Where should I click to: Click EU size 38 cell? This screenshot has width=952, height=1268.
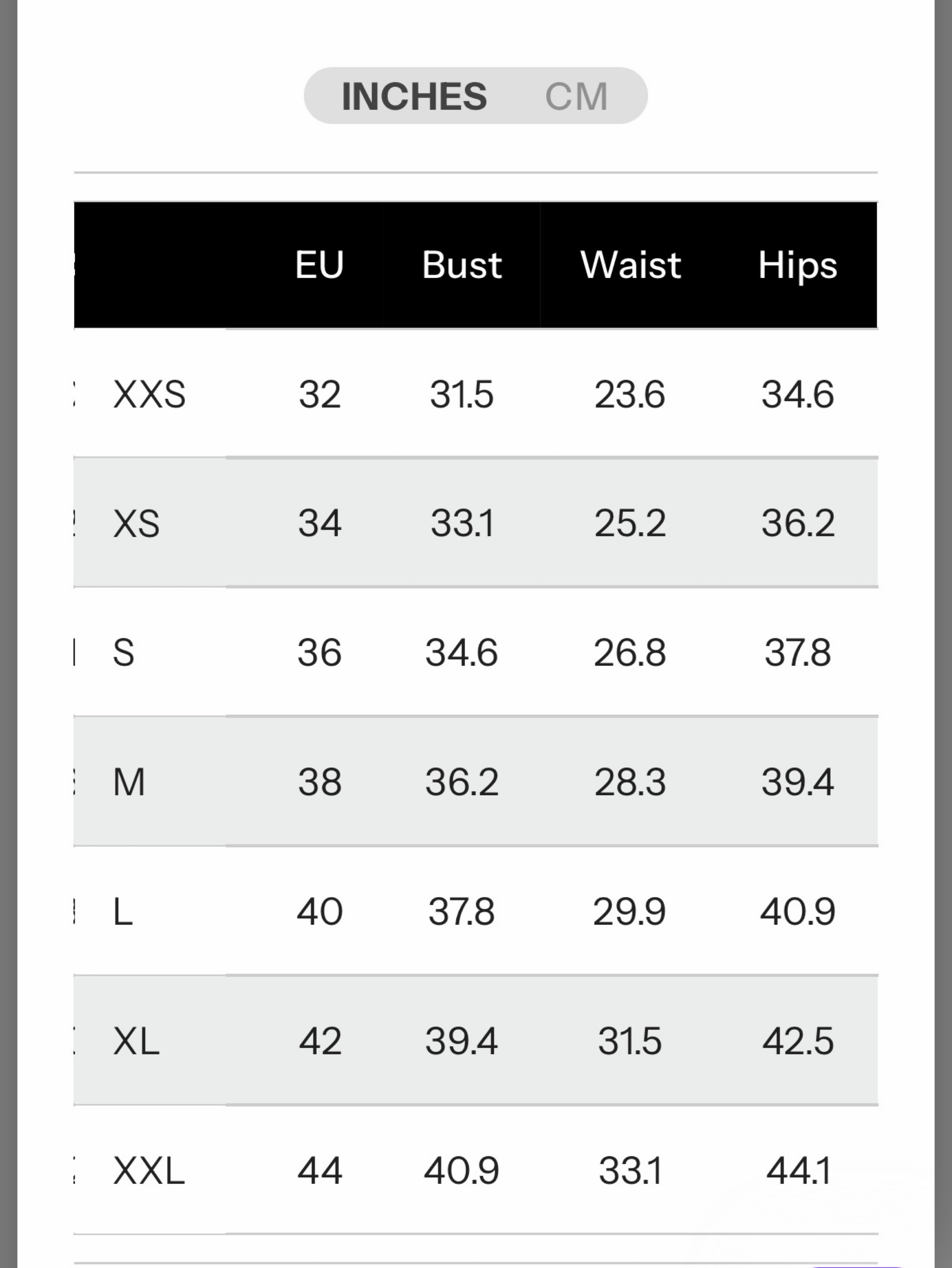(320, 782)
